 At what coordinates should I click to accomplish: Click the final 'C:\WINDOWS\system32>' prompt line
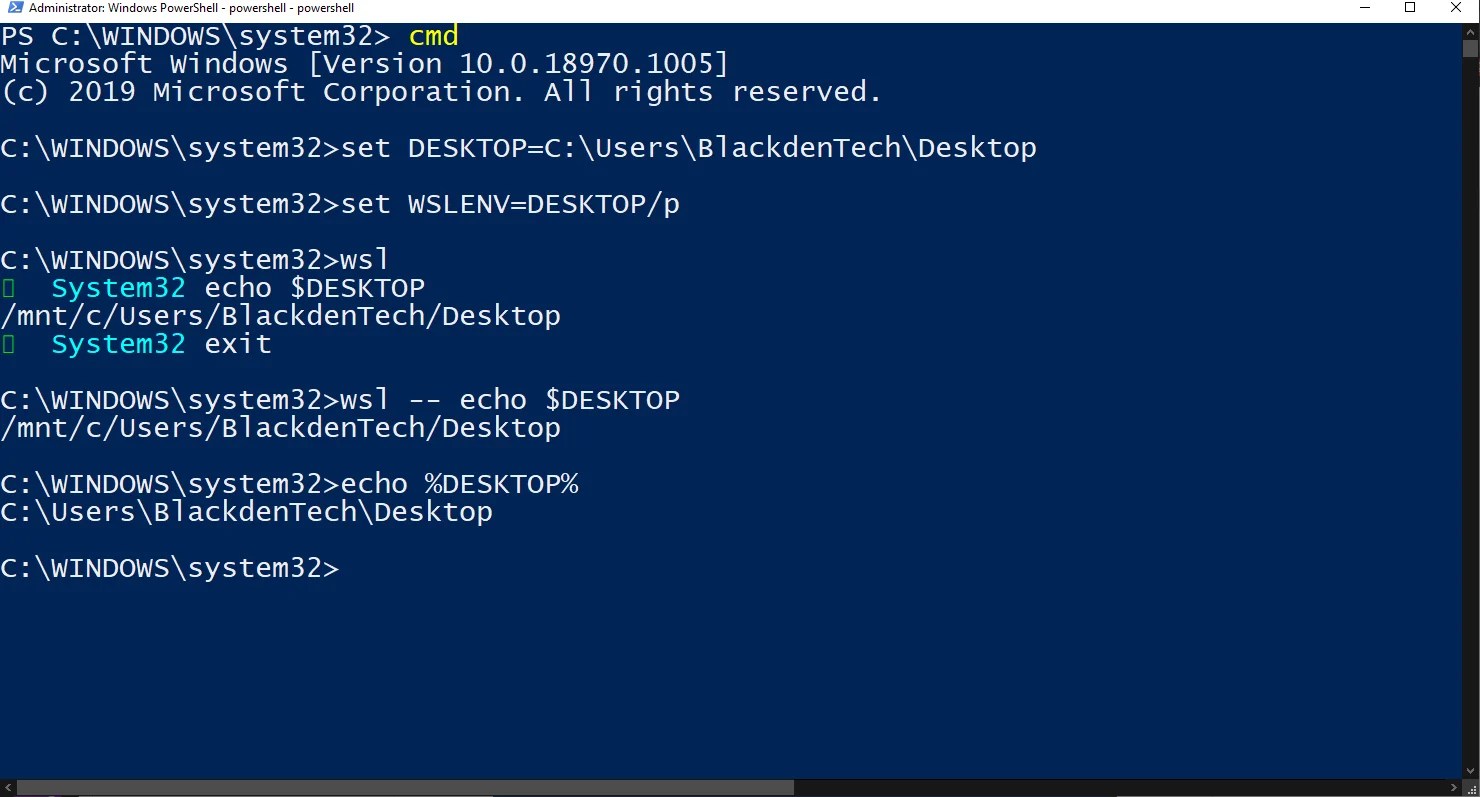[x=170, y=568]
